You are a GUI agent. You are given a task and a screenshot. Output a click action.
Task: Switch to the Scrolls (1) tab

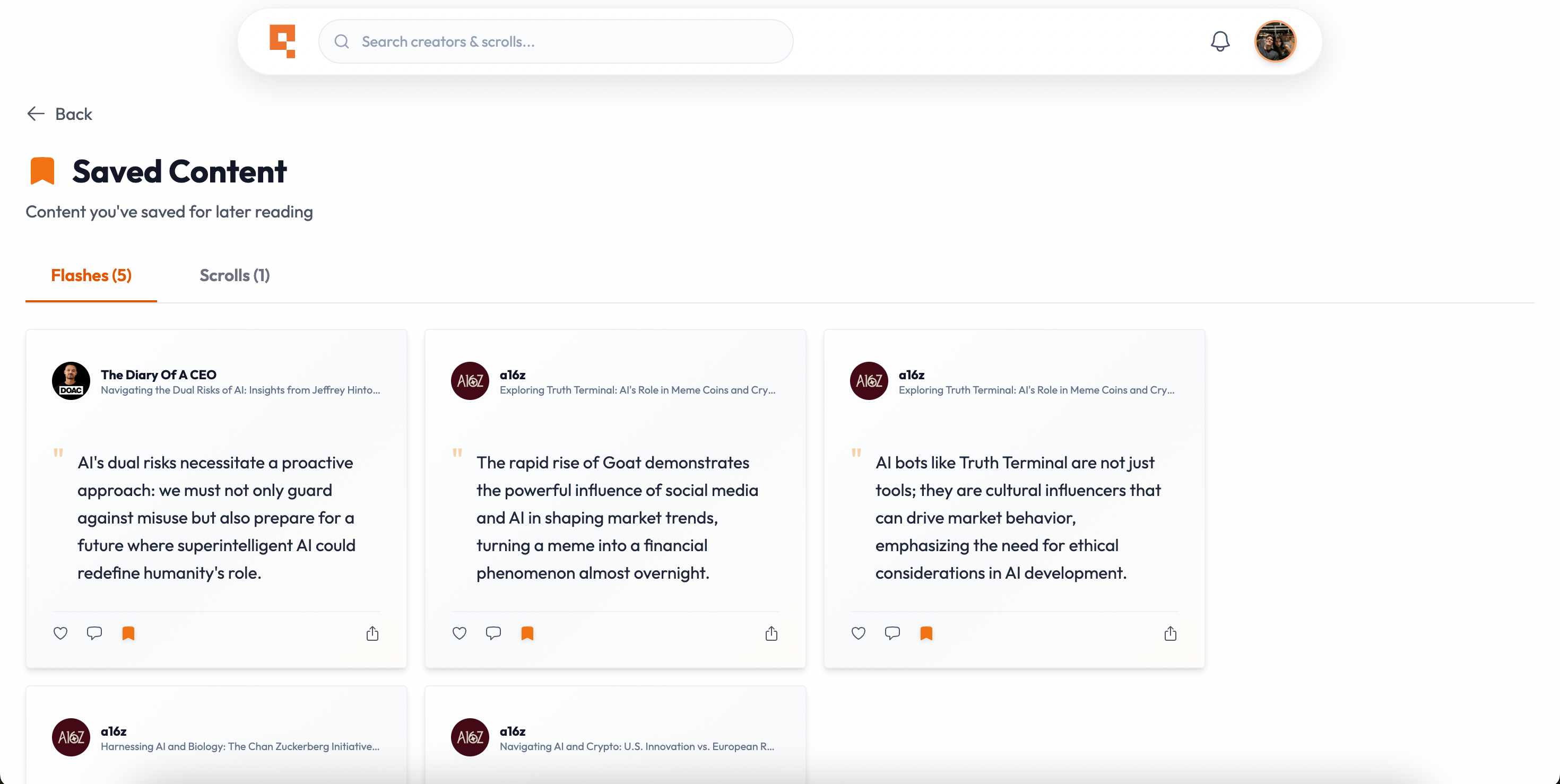(235, 275)
